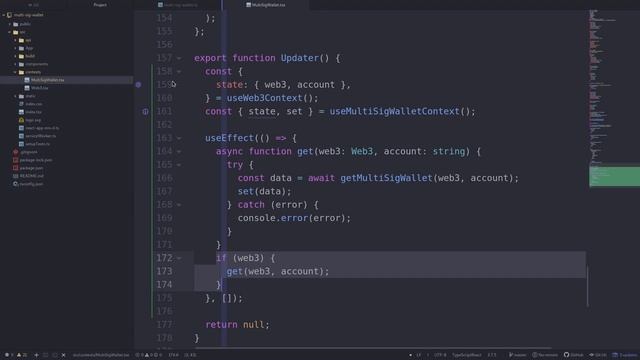Click the contexts folder icon
The width and height of the screenshot is (640, 360).
pyautogui.click(x=21, y=72)
